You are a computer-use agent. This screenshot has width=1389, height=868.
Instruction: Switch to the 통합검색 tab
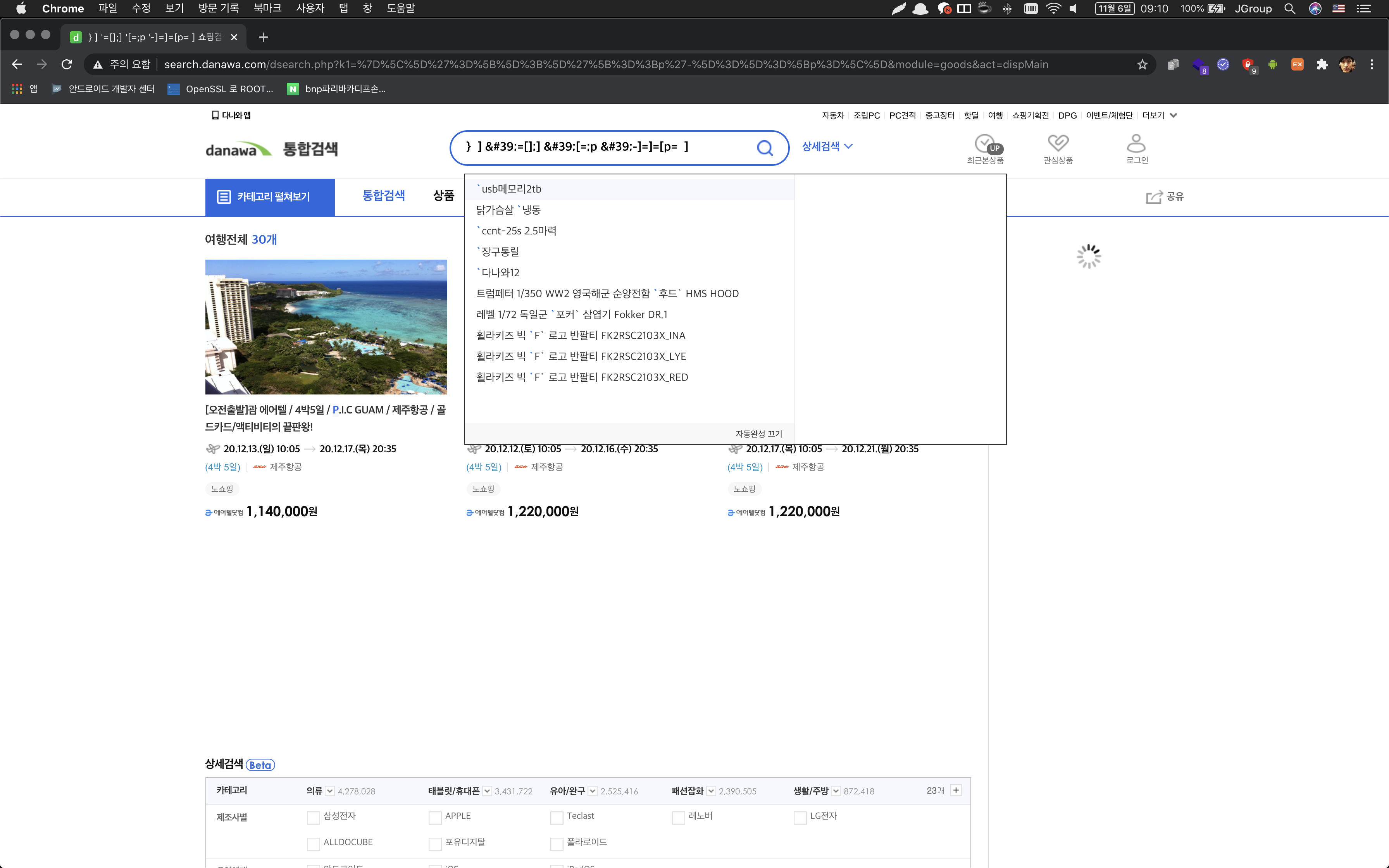click(383, 196)
